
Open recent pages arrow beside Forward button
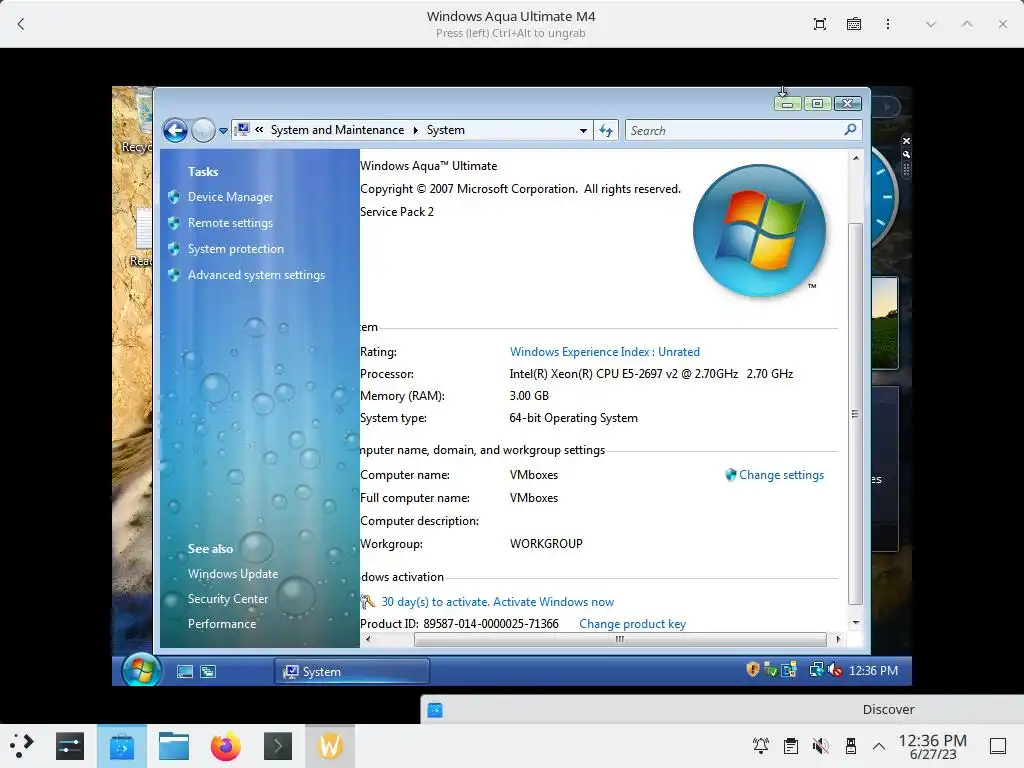[223, 131]
